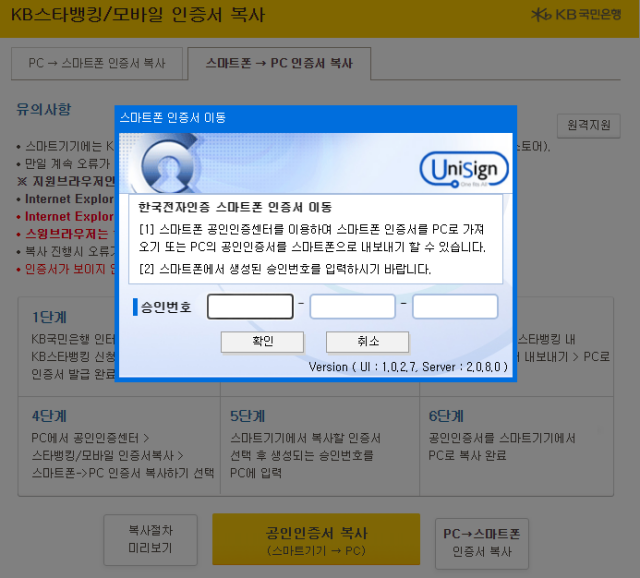Open 복사절차 미리보기 preview
Viewport: 640px width, 578px height.
click(x=151, y=539)
